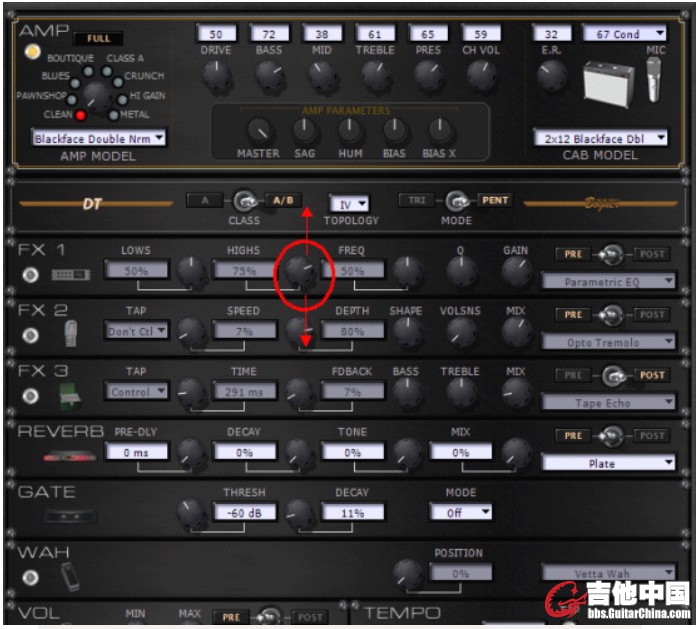The height and width of the screenshot is (629, 698).
Task: Click the guitar cabinet image
Action: pos(609,85)
